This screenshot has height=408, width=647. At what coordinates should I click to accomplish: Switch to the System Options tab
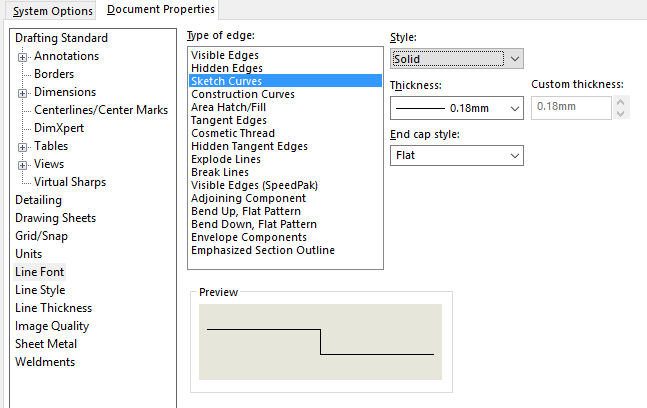[x=52, y=10]
